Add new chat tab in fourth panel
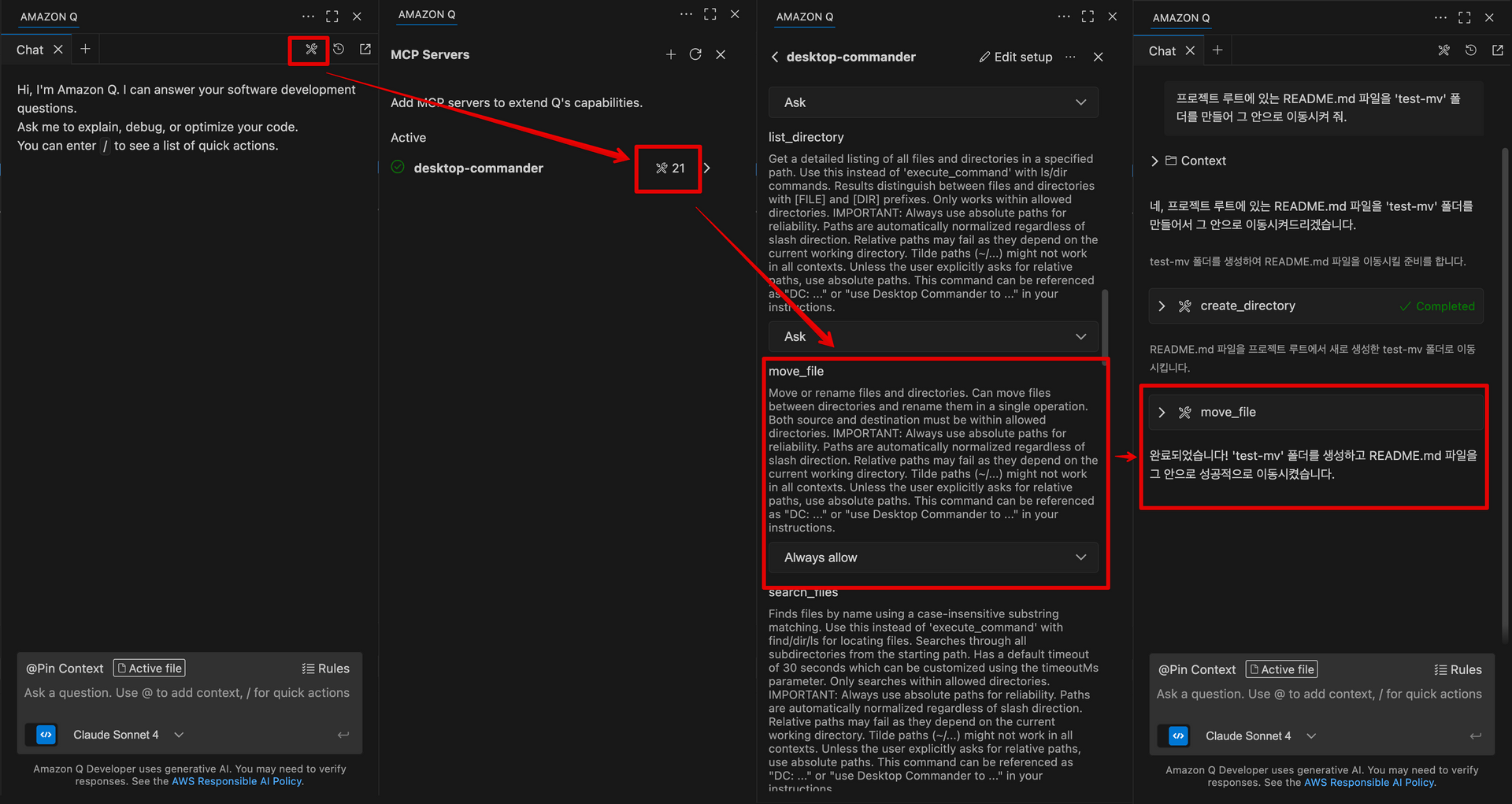 (x=1217, y=50)
